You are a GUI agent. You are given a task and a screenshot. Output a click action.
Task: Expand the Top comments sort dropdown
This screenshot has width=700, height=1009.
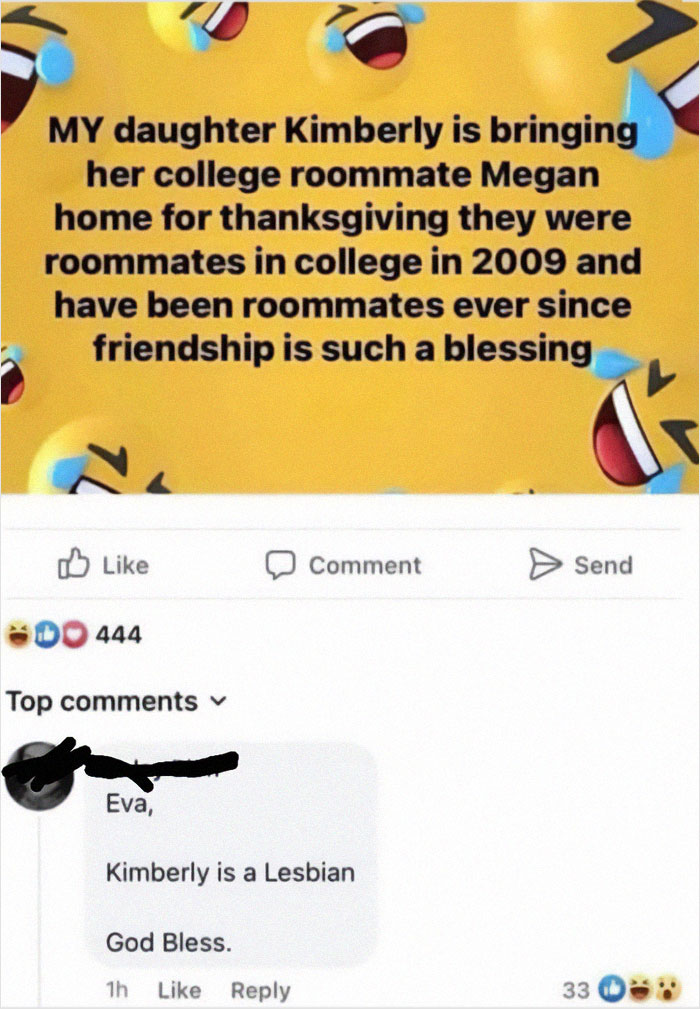click(117, 701)
